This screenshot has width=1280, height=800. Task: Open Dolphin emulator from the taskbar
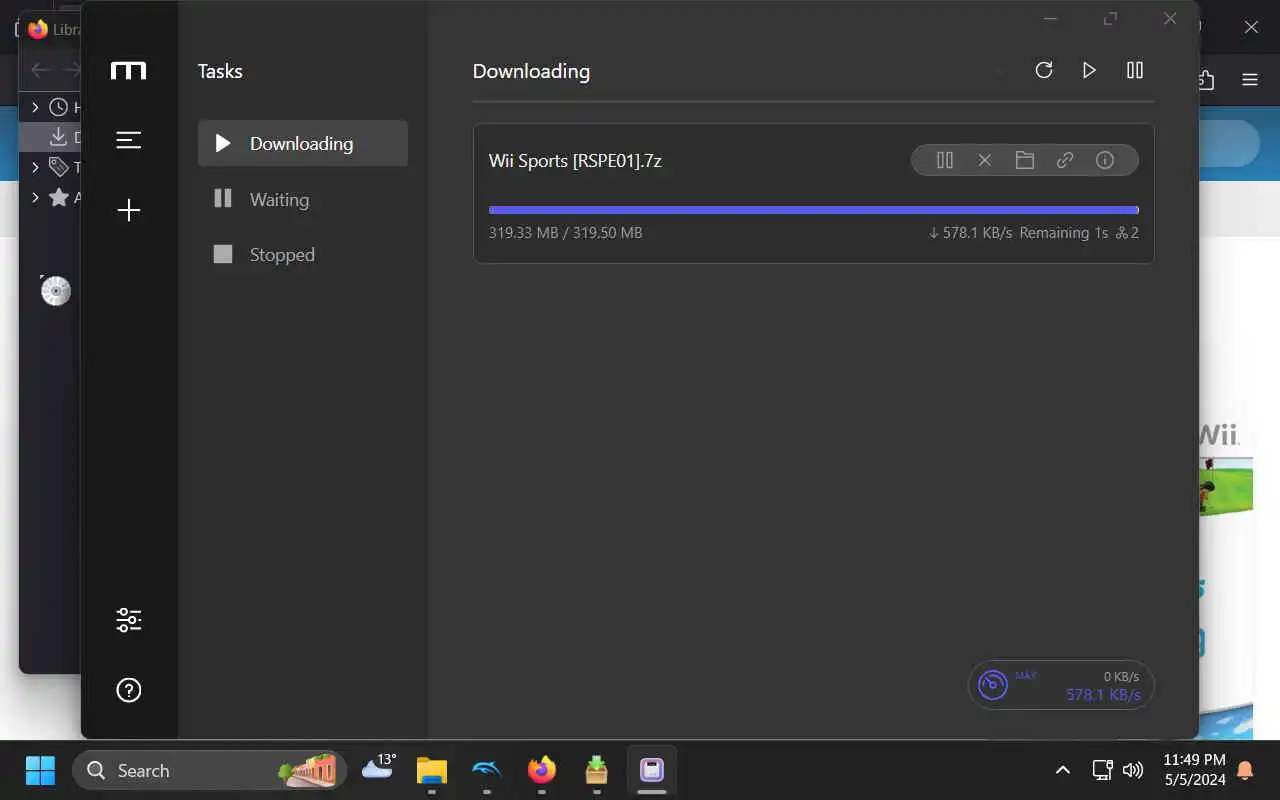[x=486, y=770]
